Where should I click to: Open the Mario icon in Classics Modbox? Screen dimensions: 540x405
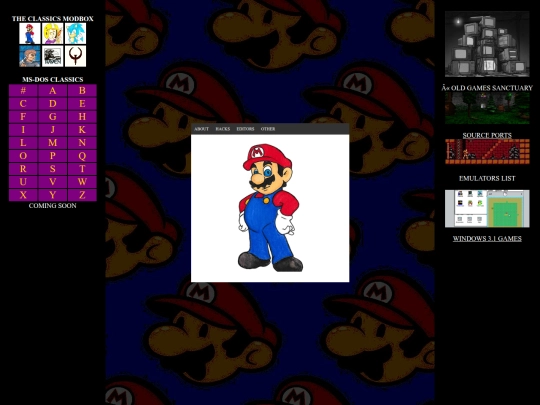point(30,33)
